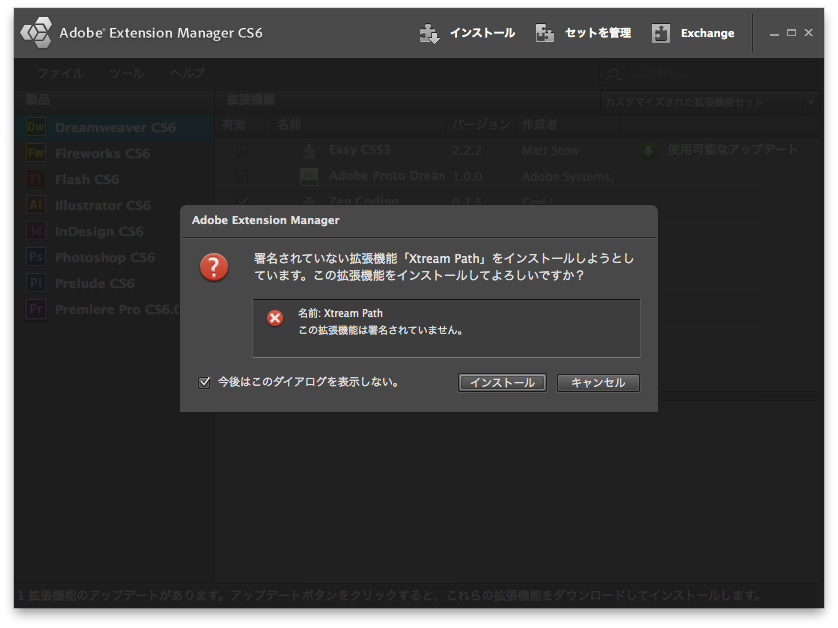Uncheck 今後はこのダイアログを表示しない checkbox
This screenshot has height=628, width=838.
pyautogui.click(x=204, y=382)
